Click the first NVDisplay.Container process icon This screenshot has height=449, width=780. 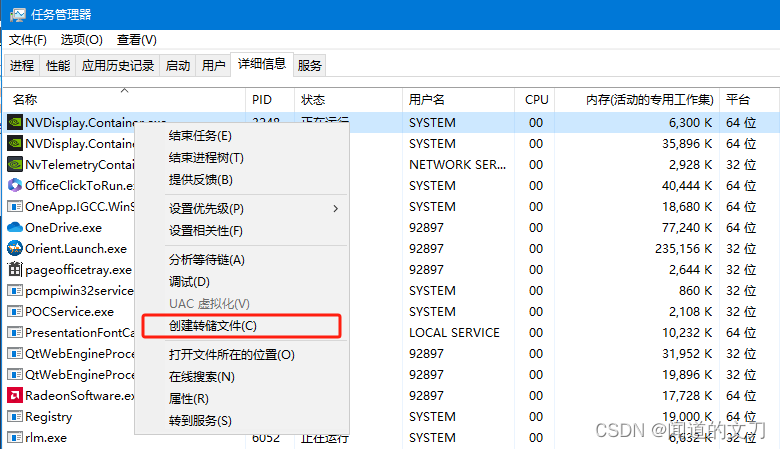click(x=15, y=122)
